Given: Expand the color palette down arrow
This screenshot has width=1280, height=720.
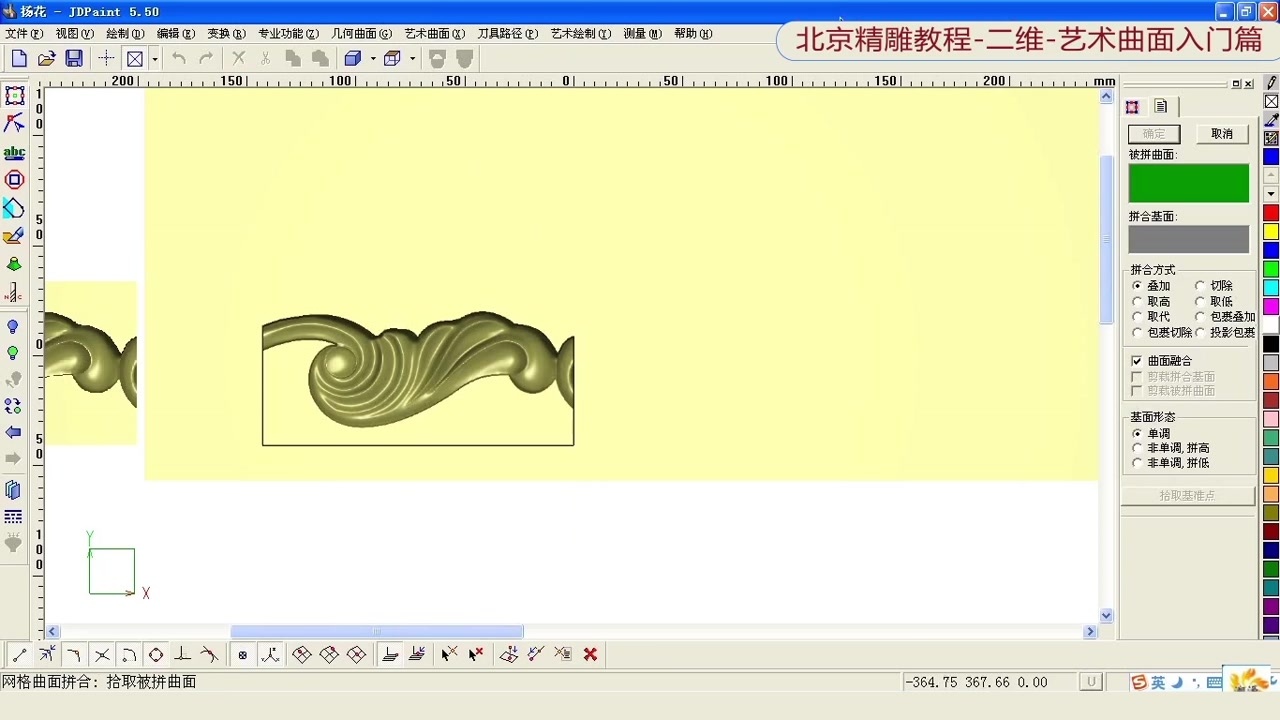Looking at the screenshot, I should point(1271,194).
